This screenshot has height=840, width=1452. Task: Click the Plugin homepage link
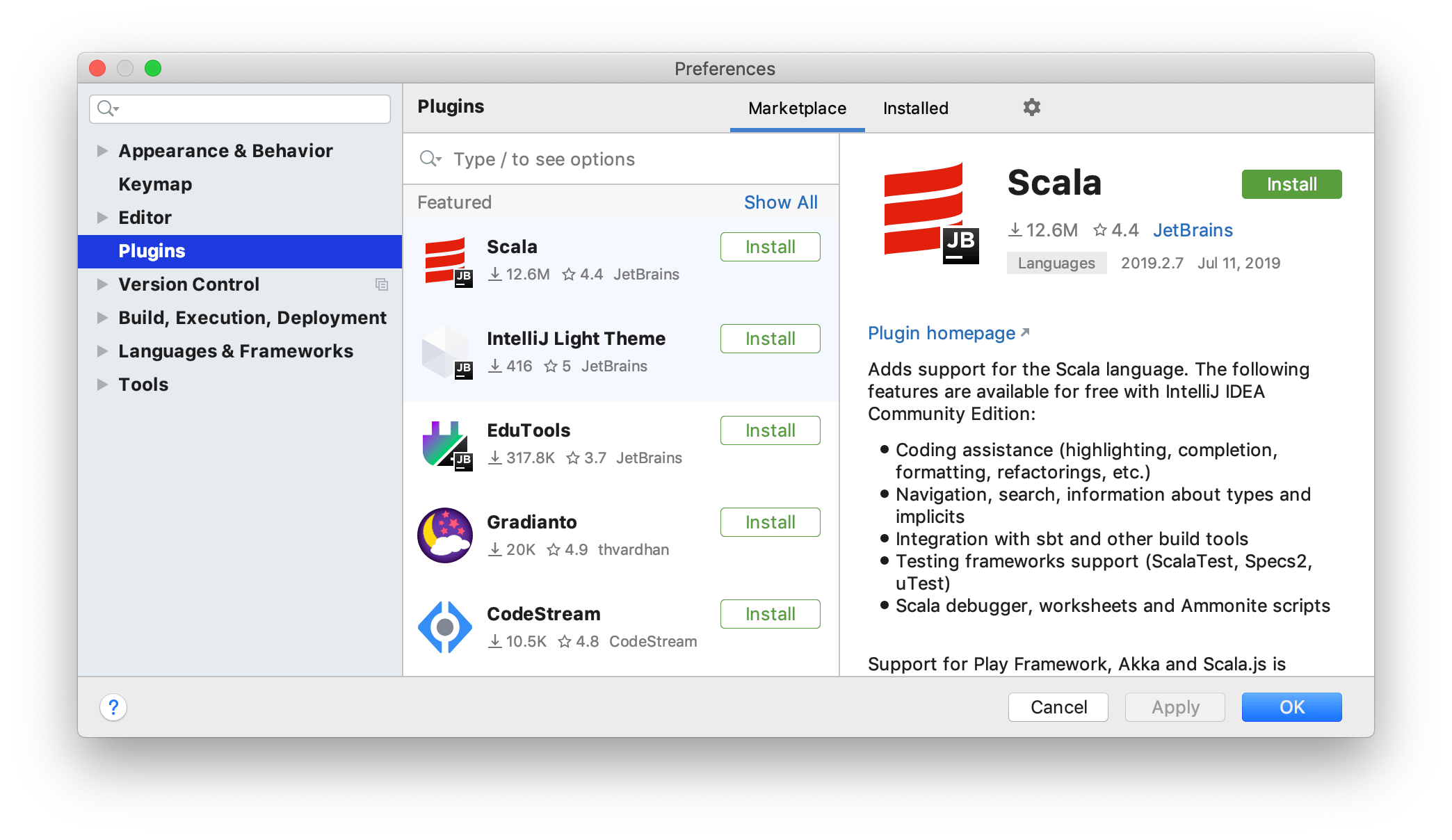click(945, 333)
